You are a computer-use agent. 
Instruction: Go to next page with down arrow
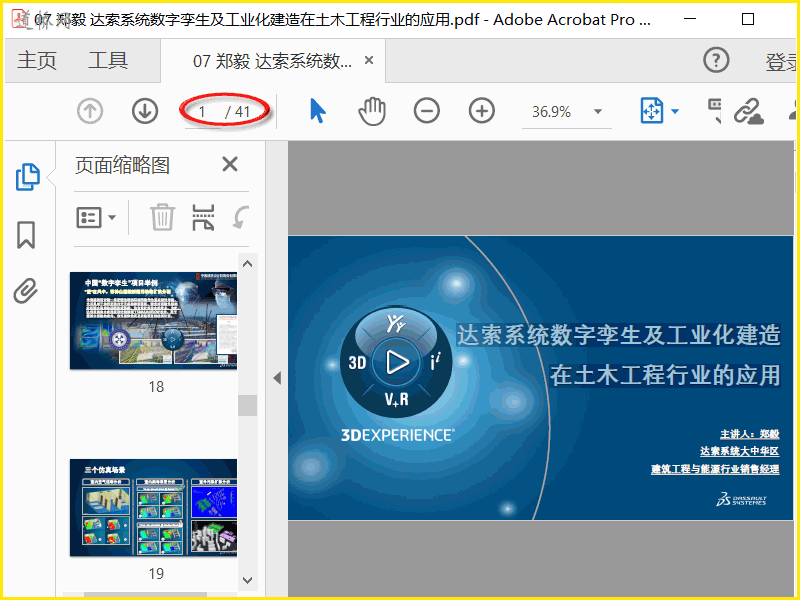145,111
